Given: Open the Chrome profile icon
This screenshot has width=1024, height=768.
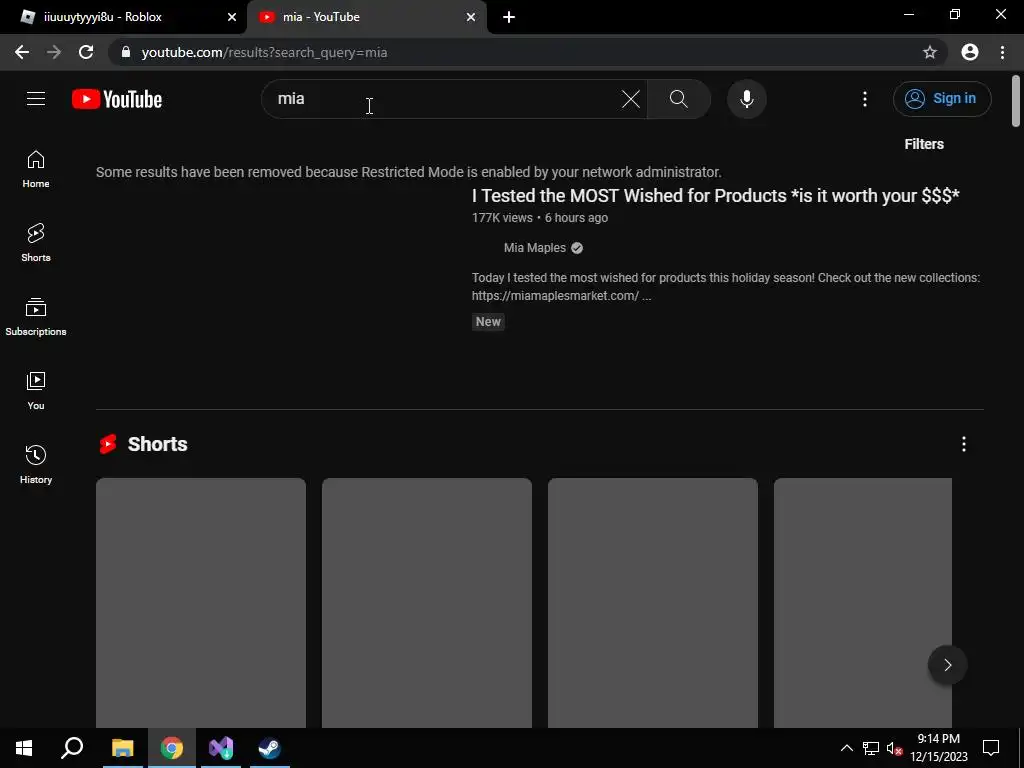Looking at the screenshot, I should pos(970,52).
